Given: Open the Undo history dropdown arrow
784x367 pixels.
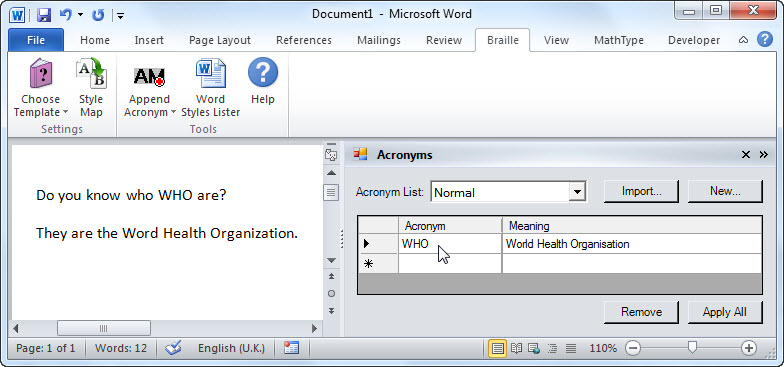Looking at the screenshot, I should point(80,15).
